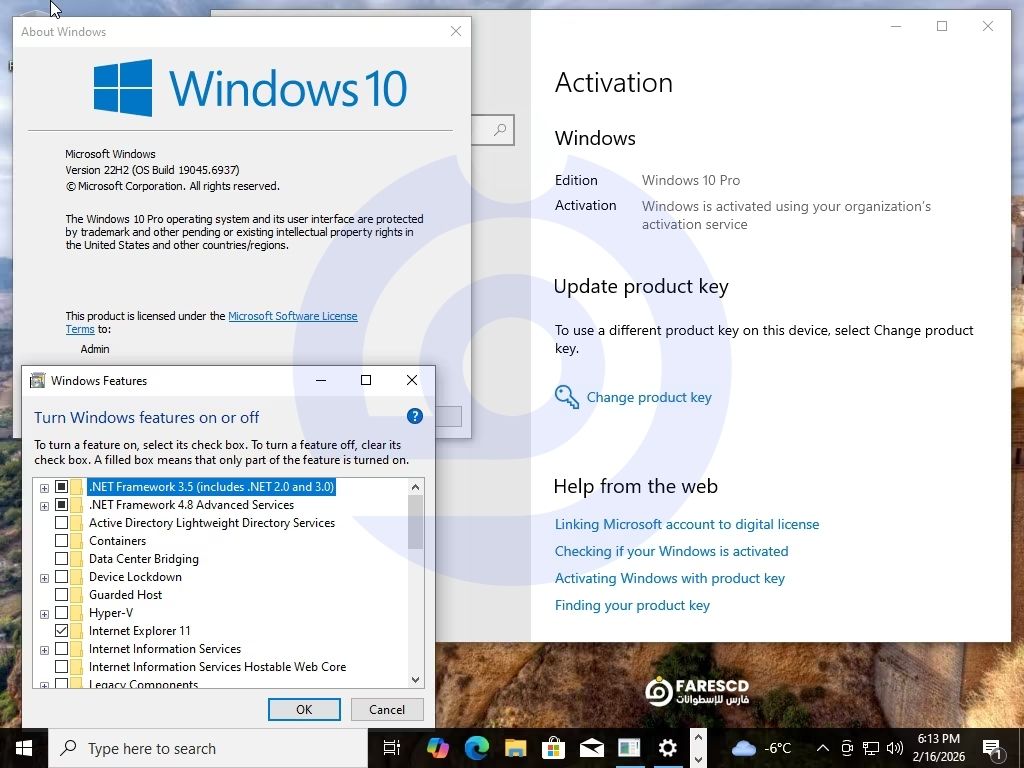Image resolution: width=1024 pixels, height=768 pixels.
Task: Check the Guarded Host feature box
Action: click(x=62, y=595)
